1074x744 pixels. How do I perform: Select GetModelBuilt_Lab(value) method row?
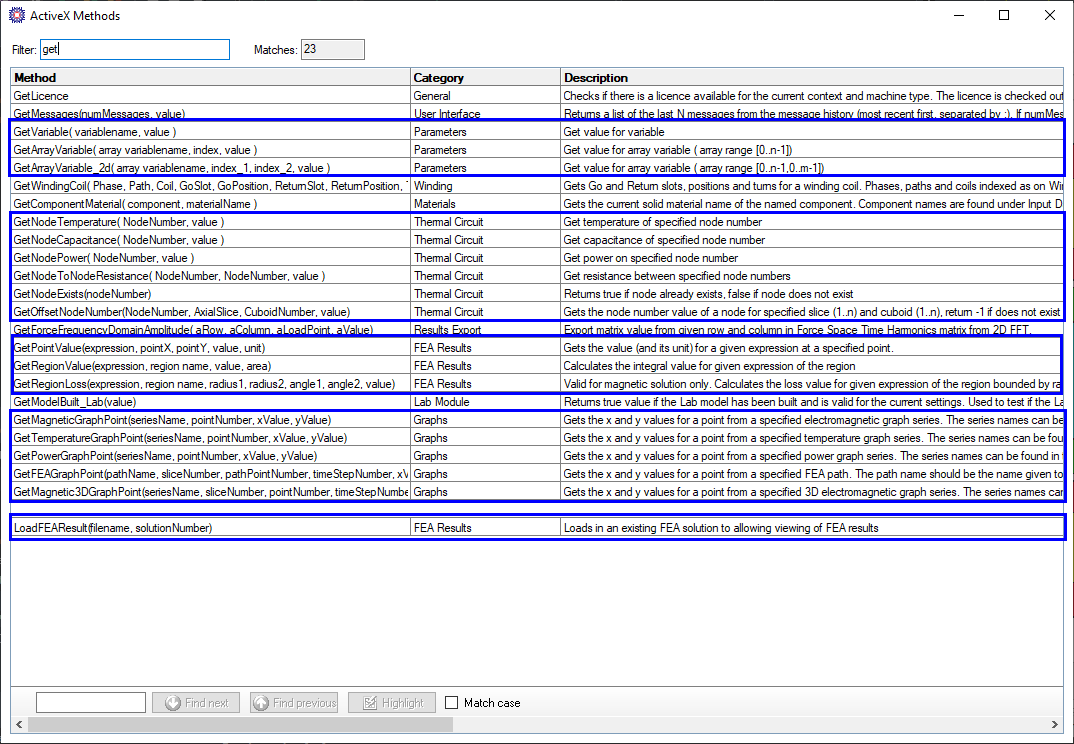[x=537, y=402]
